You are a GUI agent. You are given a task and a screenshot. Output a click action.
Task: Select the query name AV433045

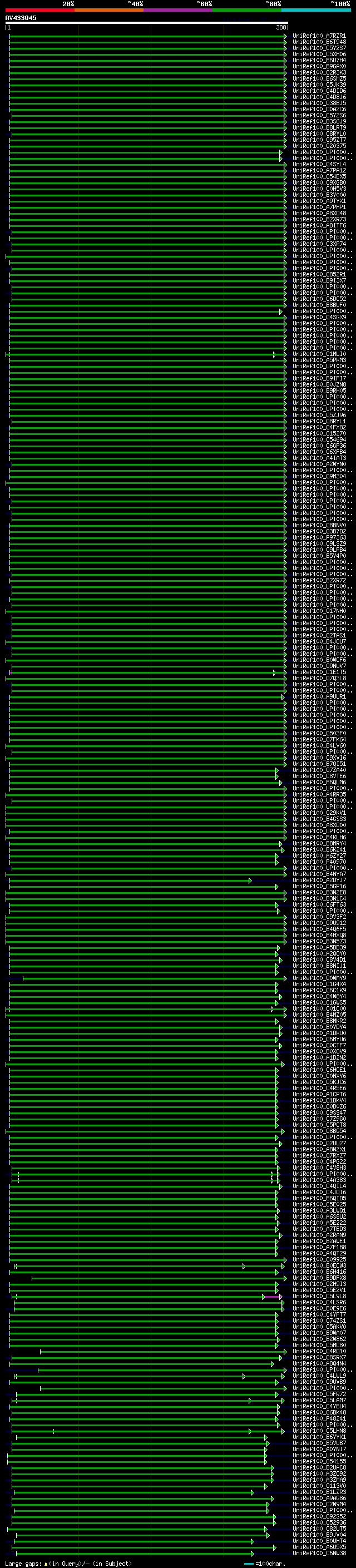(x=21, y=18)
